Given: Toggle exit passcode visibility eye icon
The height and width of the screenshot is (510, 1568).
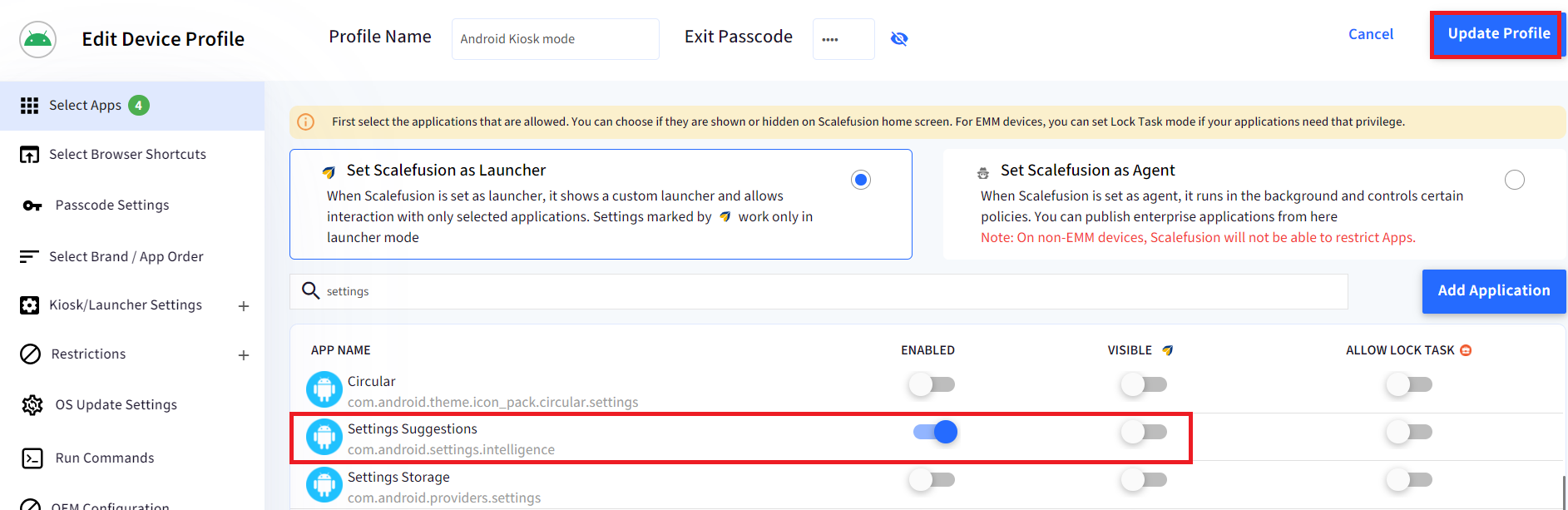Looking at the screenshot, I should (899, 39).
